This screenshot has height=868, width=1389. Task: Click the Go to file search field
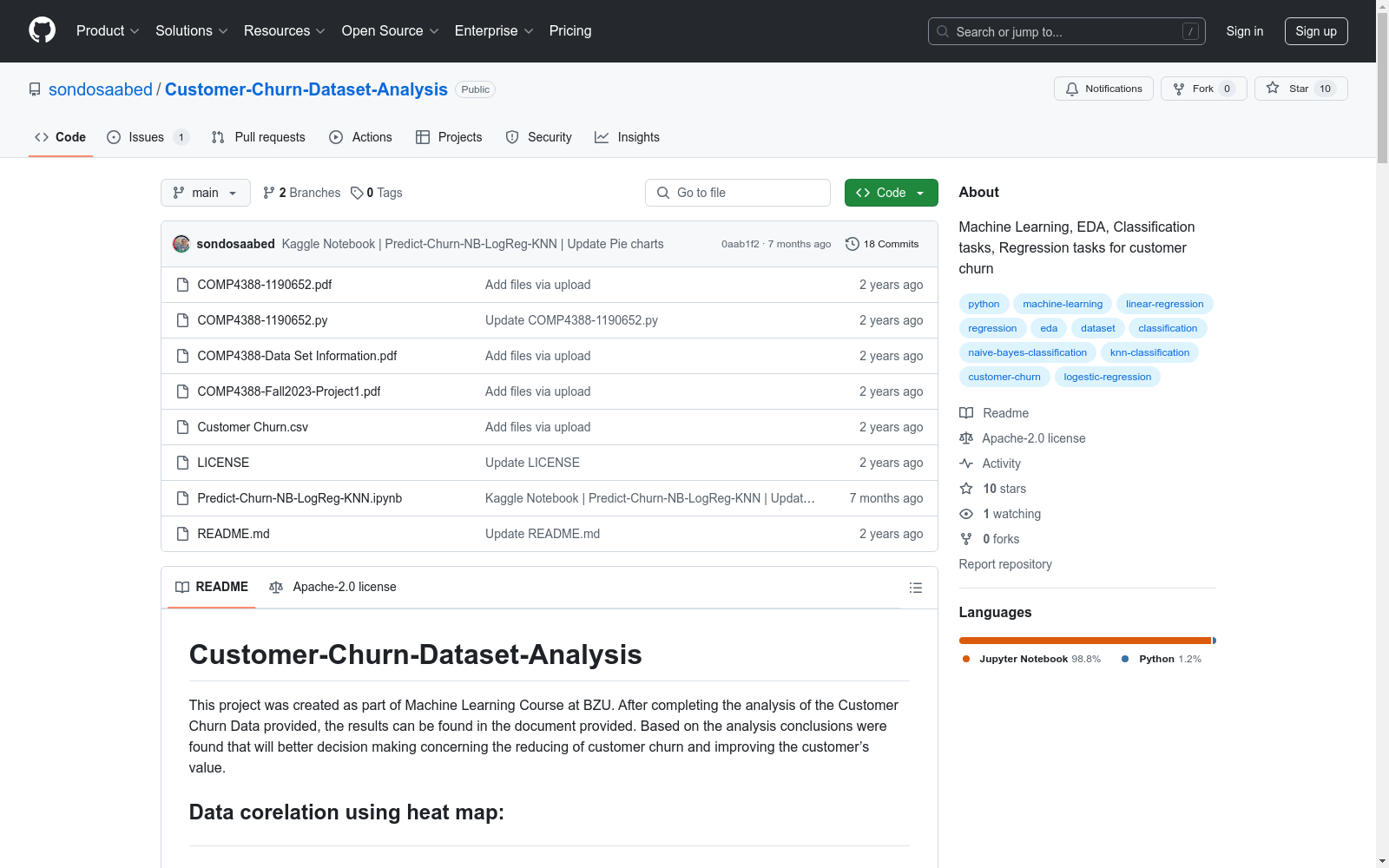click(738, 193)
